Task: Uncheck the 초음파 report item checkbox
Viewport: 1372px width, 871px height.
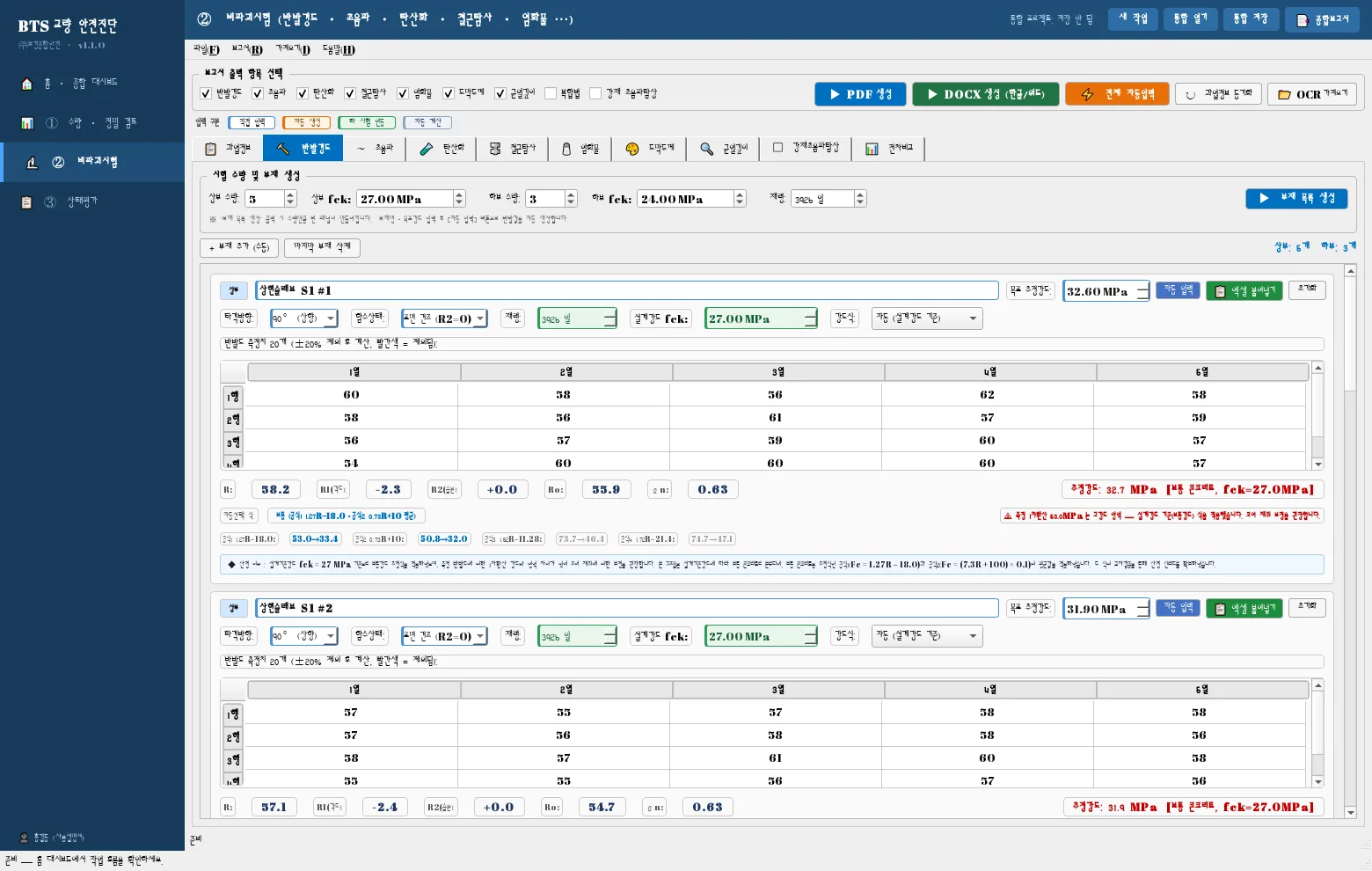Action: pyautogui.click(x=258, y=93)
